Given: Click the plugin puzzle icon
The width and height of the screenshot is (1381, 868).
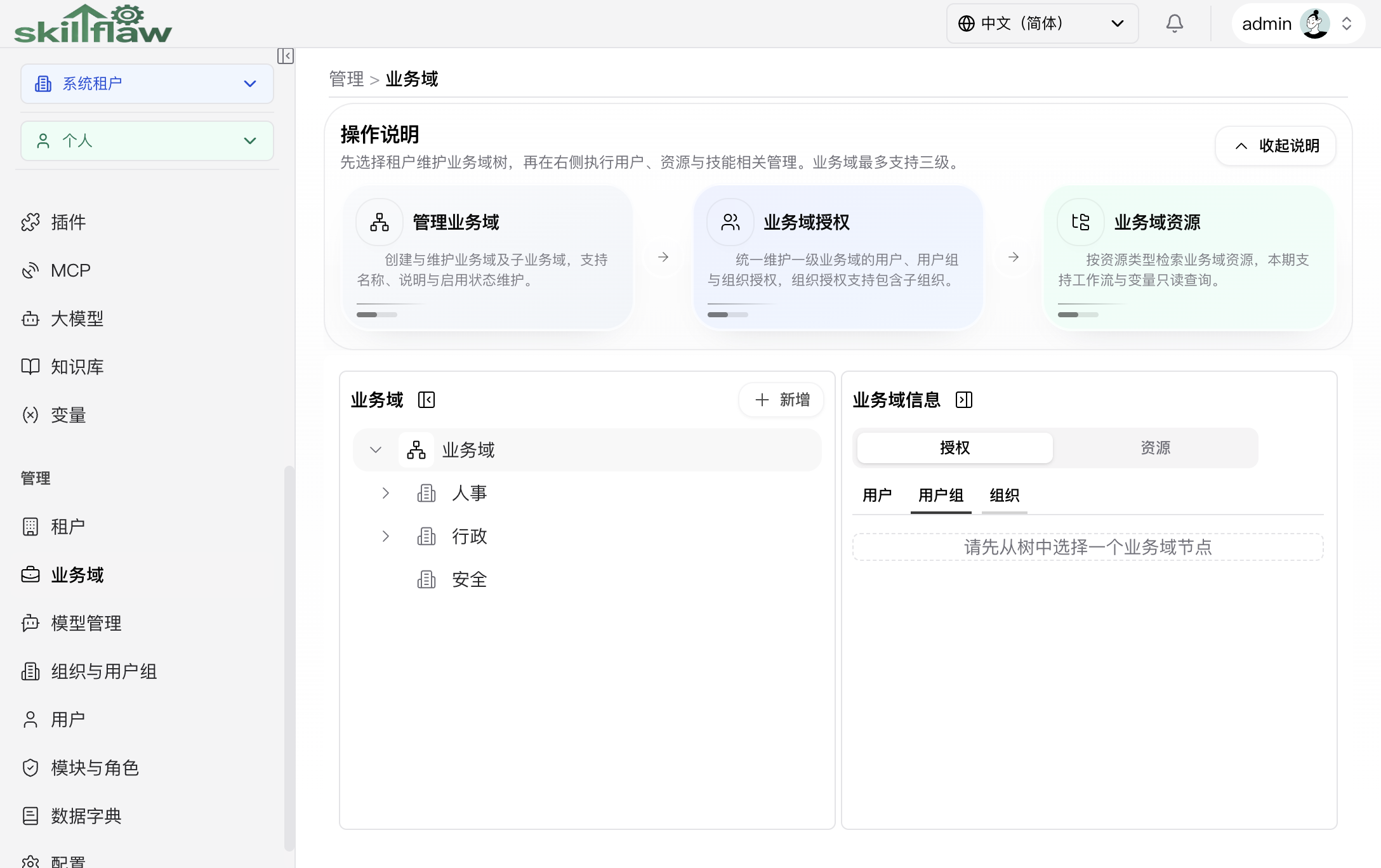Looking at the screenshot, I should pos(30,222).
